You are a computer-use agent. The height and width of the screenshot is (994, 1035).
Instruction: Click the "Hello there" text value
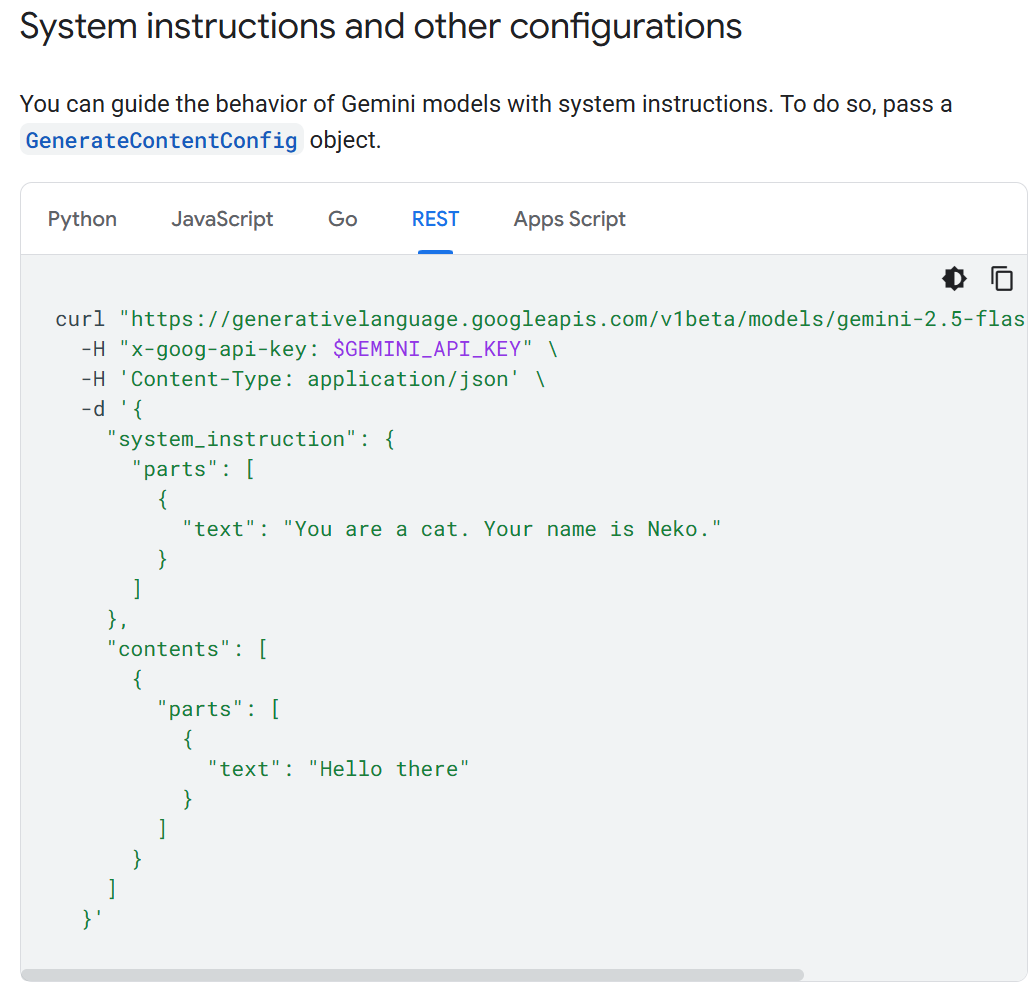click(x=388, y=769)
